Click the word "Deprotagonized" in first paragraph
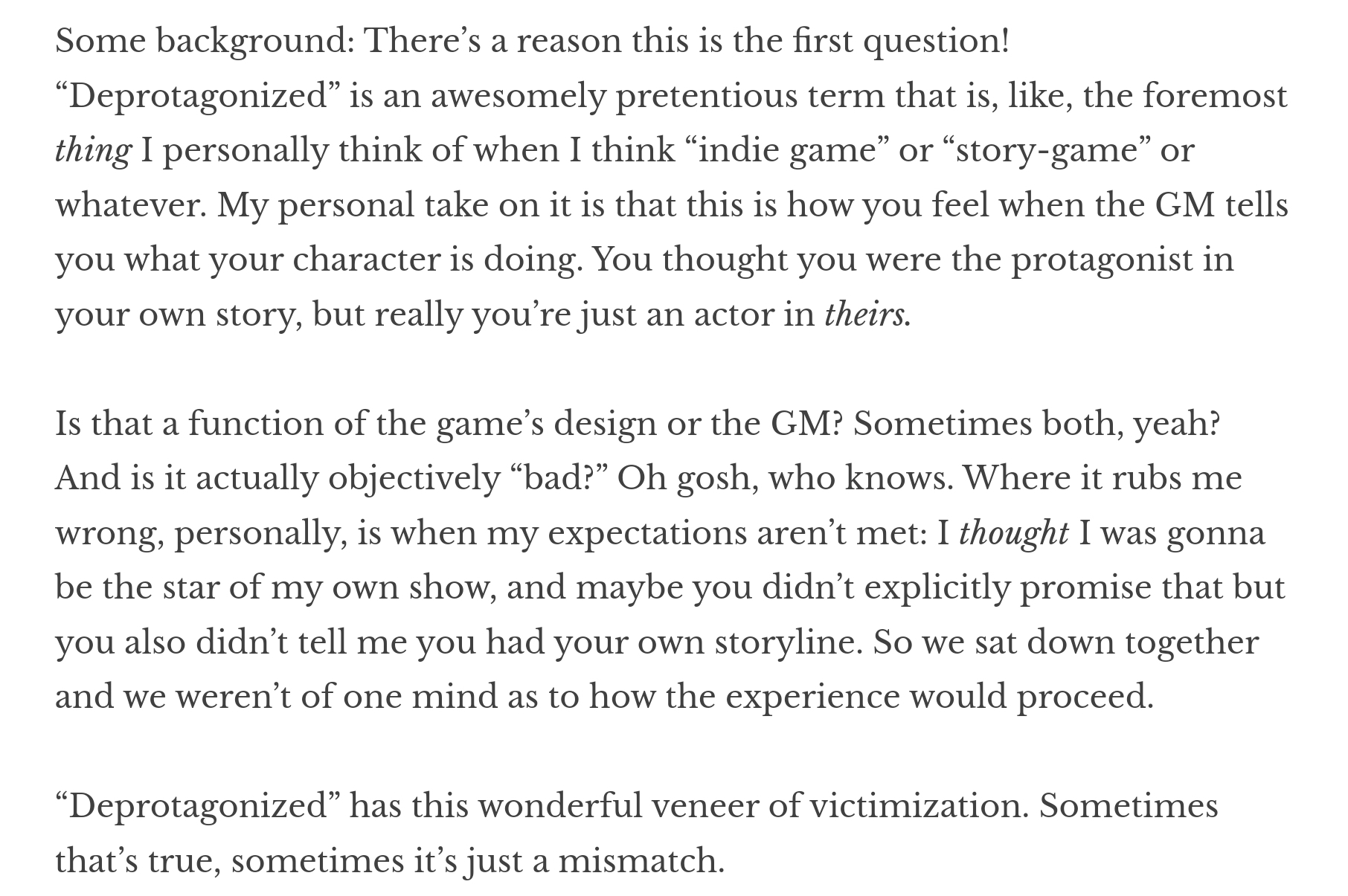This screenshot has width=1348, height=896. (197, 96)
